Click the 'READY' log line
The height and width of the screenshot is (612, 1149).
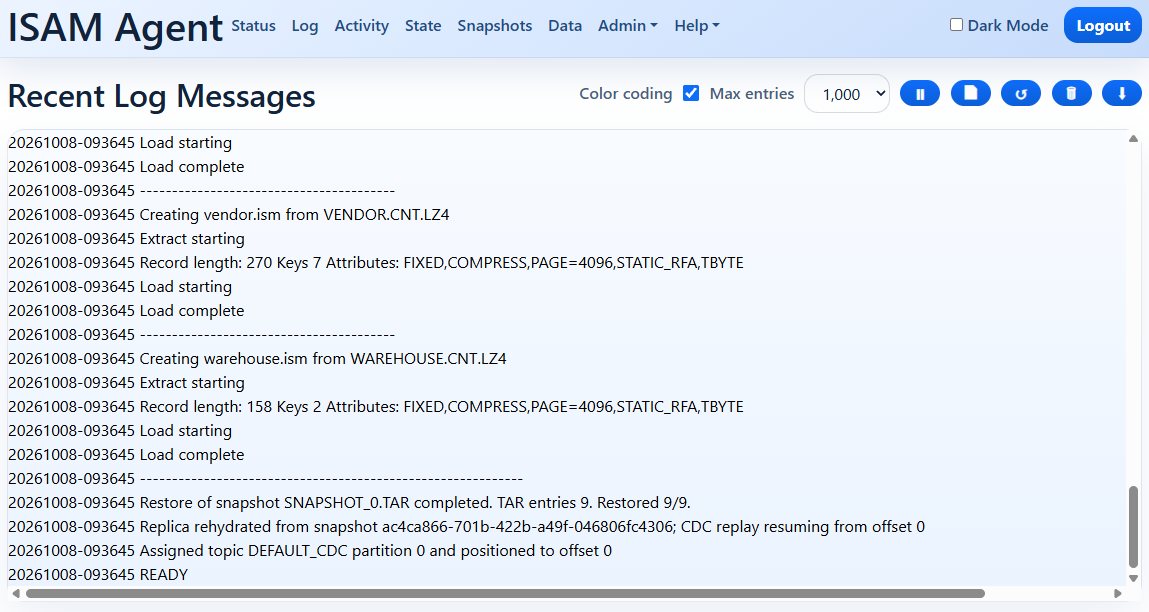coord(98,575)
